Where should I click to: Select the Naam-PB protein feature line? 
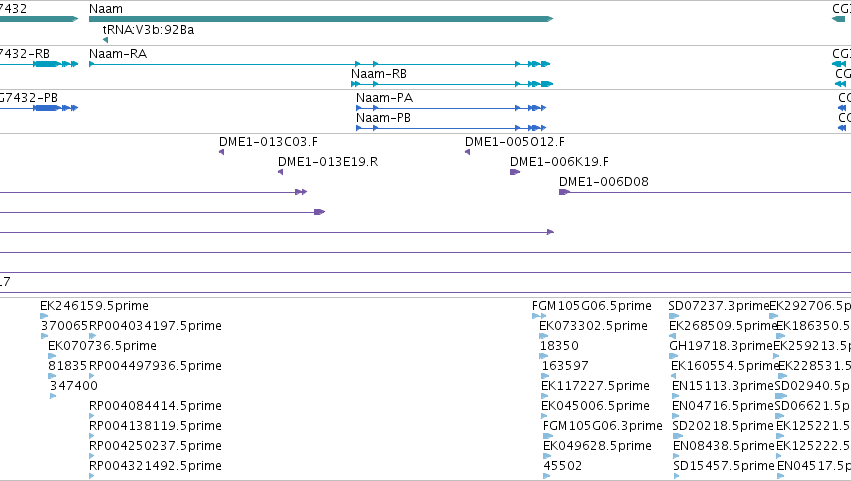(450, 128)
